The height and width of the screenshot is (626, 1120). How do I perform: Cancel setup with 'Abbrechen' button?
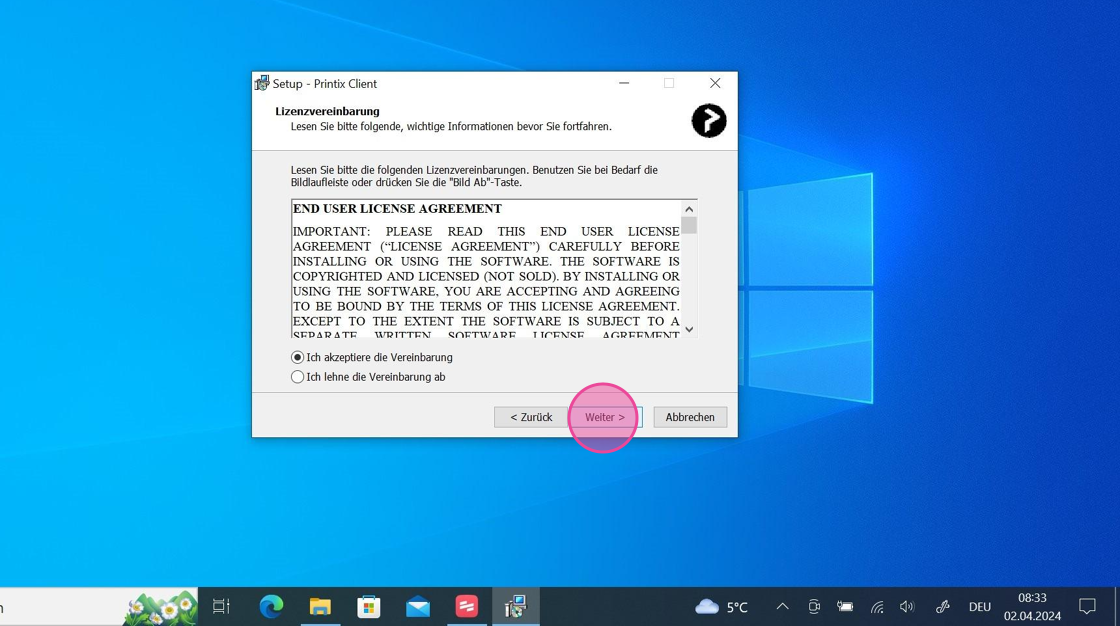point(690,417)
